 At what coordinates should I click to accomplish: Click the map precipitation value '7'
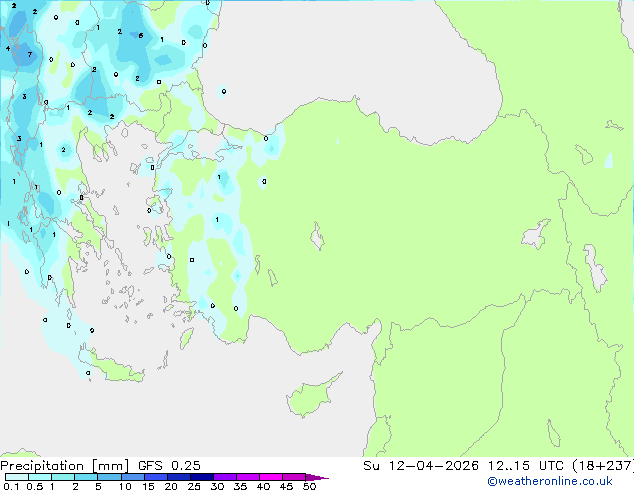[x=30, y=54]
